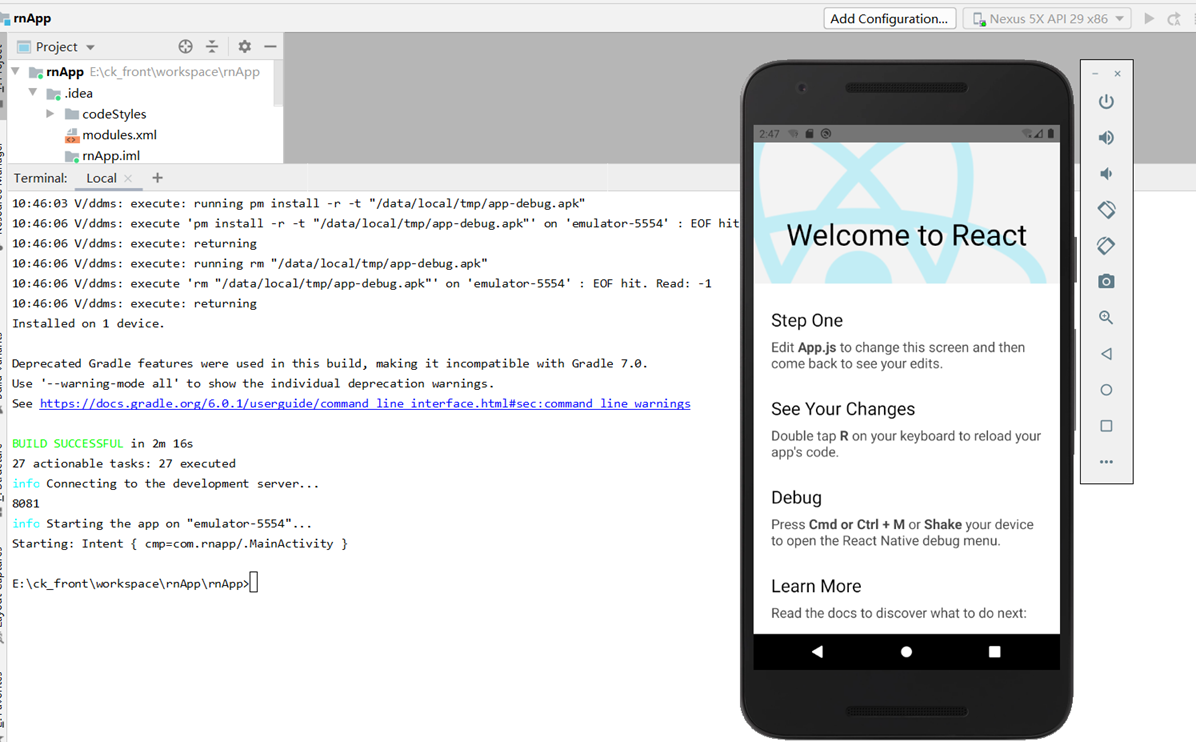Screen dimensions: 1196x742
Task: Raise volume with emulator volume up icon
Action: coord(1106,137)
